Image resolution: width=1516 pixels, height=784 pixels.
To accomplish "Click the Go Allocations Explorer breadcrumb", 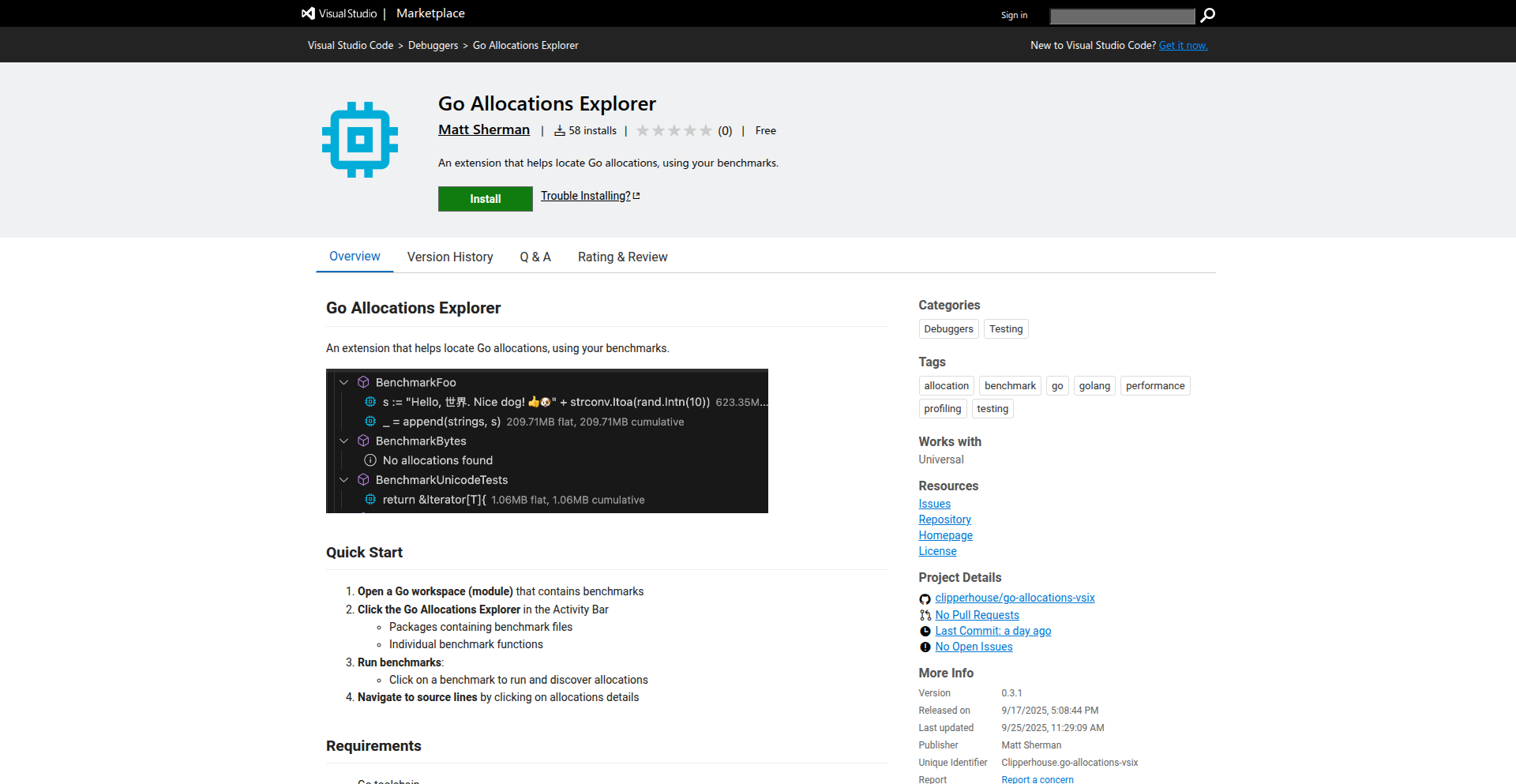I will click(x=525, y=45).
